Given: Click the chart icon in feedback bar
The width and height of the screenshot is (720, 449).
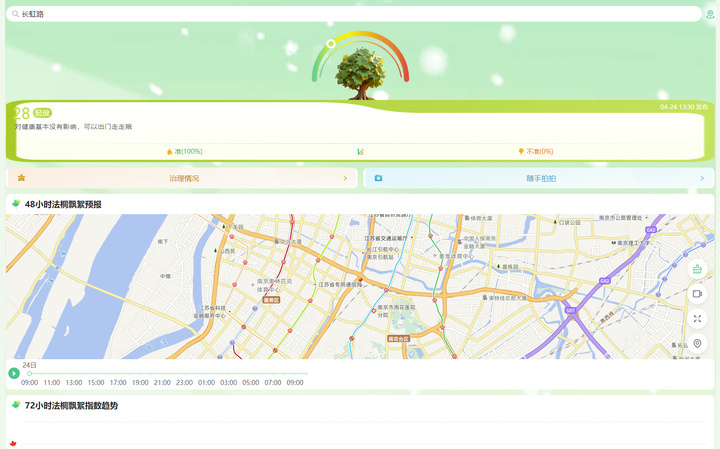Looking at the screenshot, I should tap(360, 152).
